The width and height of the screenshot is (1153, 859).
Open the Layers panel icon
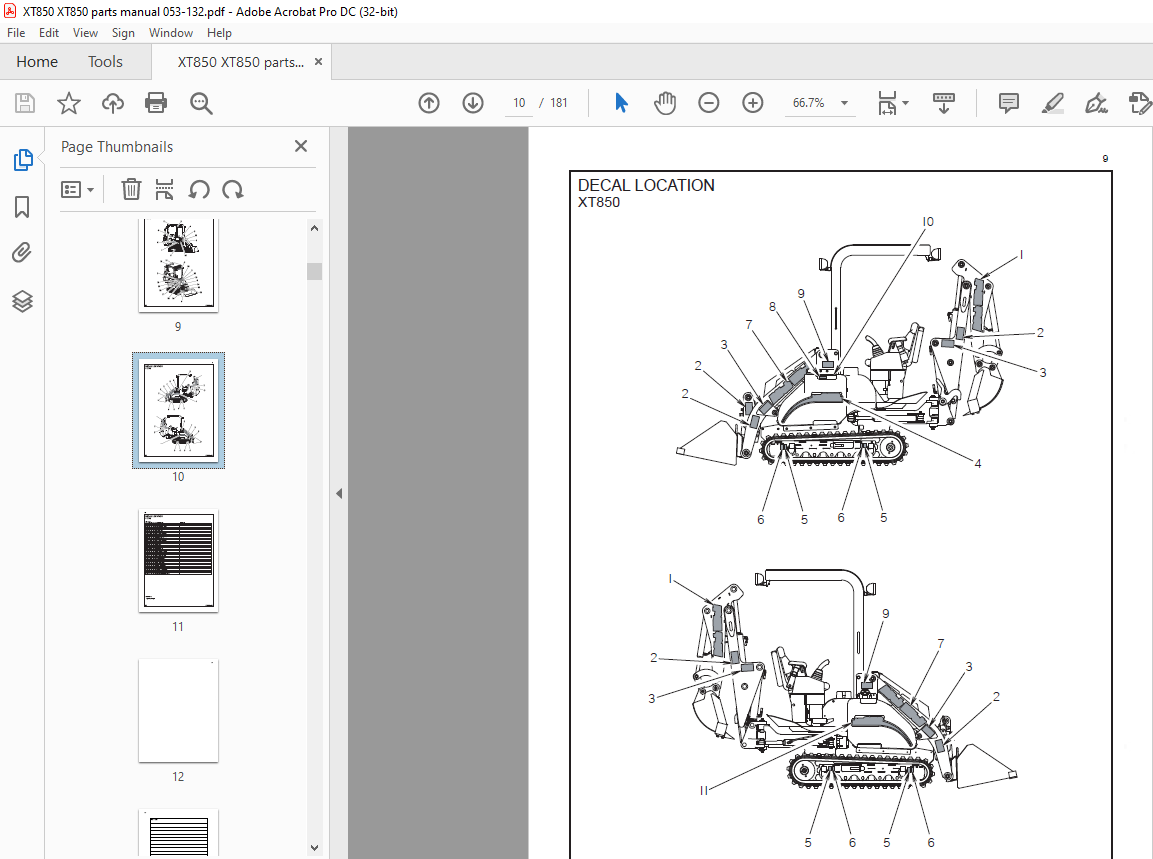pyautogui.click(x=22, y=301)
